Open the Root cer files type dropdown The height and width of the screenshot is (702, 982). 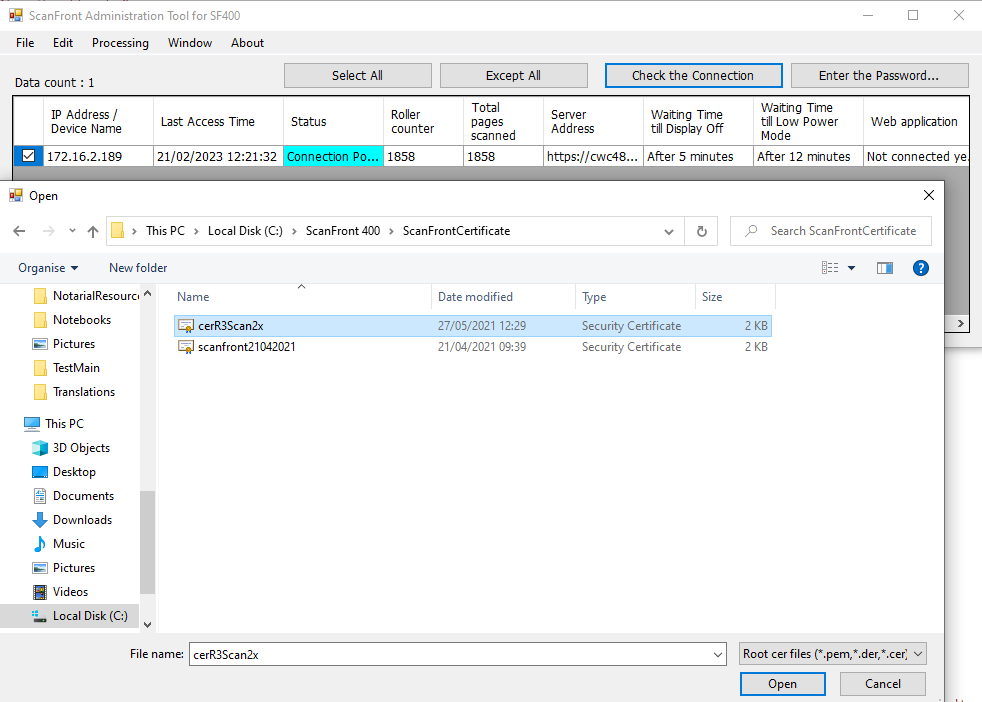click(832, 654)
